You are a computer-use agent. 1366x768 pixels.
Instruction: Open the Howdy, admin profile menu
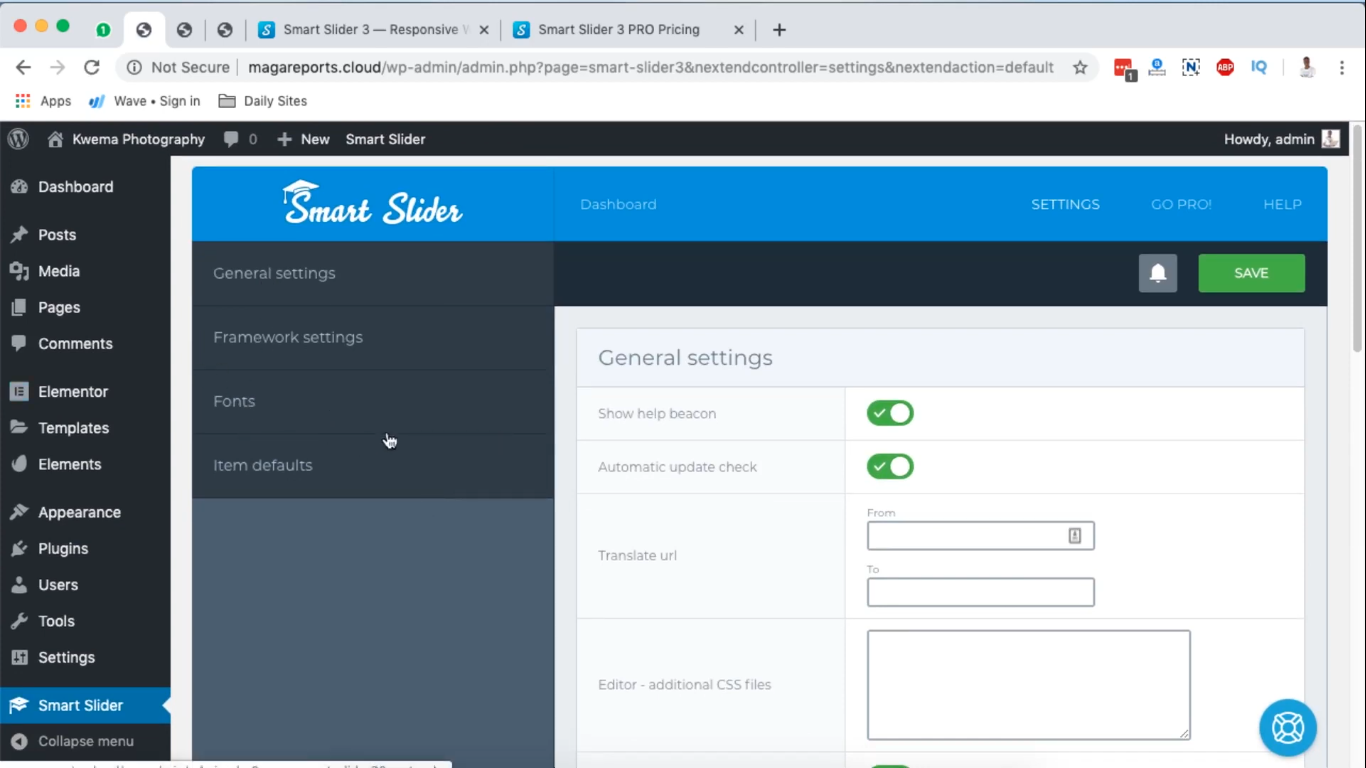tap(1281, 139)
